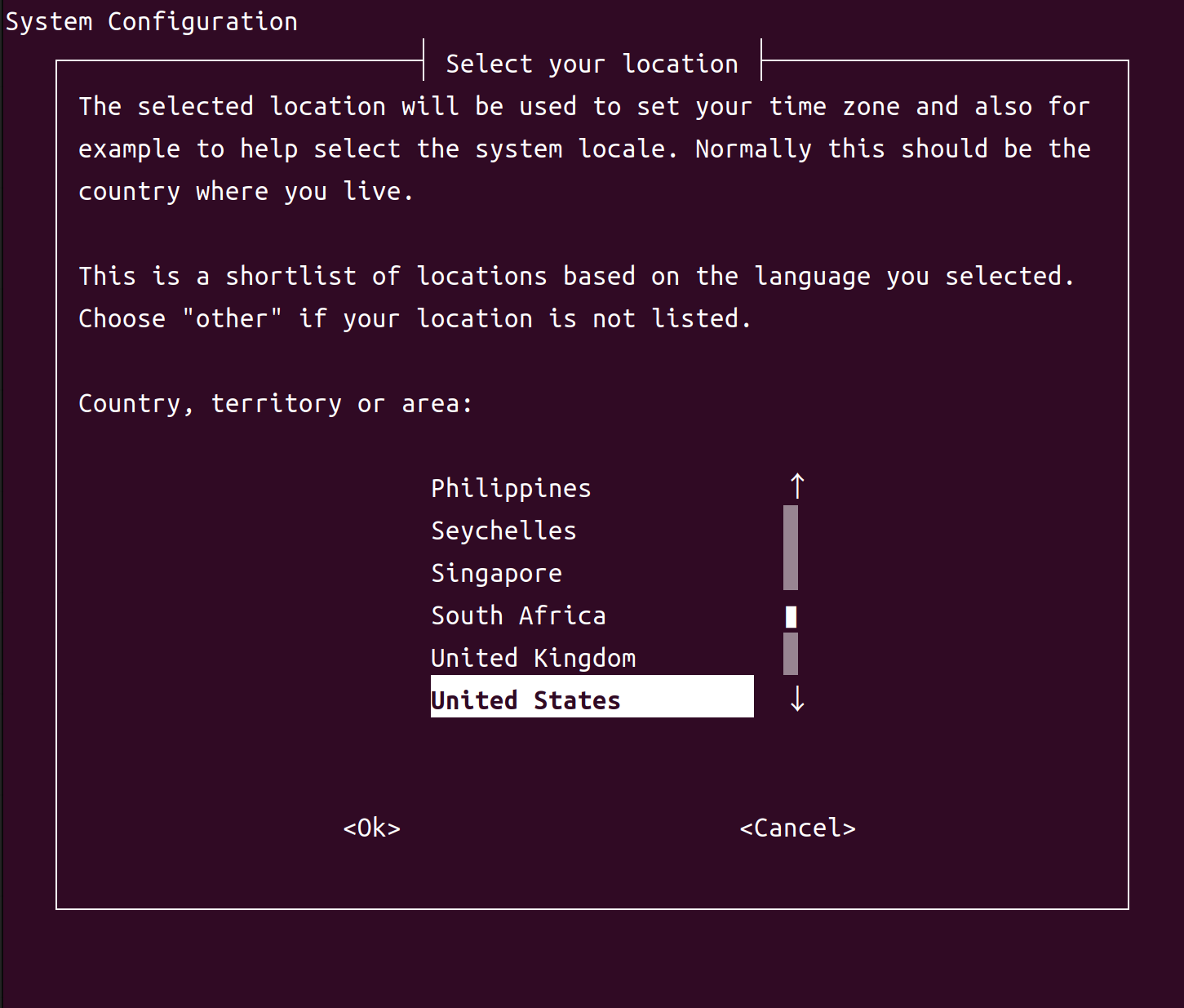Choose Seychelles as the location
The height and width of the screenshot is (1008, 1184).
(x=503, y=531)
